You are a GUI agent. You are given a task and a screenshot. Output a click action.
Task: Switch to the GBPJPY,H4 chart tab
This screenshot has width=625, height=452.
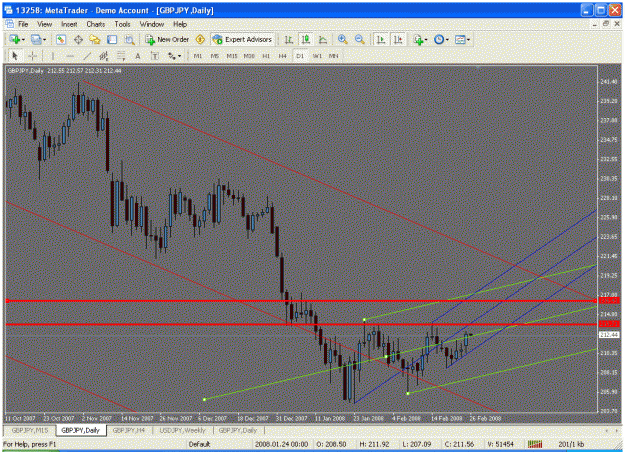(129, 430)
